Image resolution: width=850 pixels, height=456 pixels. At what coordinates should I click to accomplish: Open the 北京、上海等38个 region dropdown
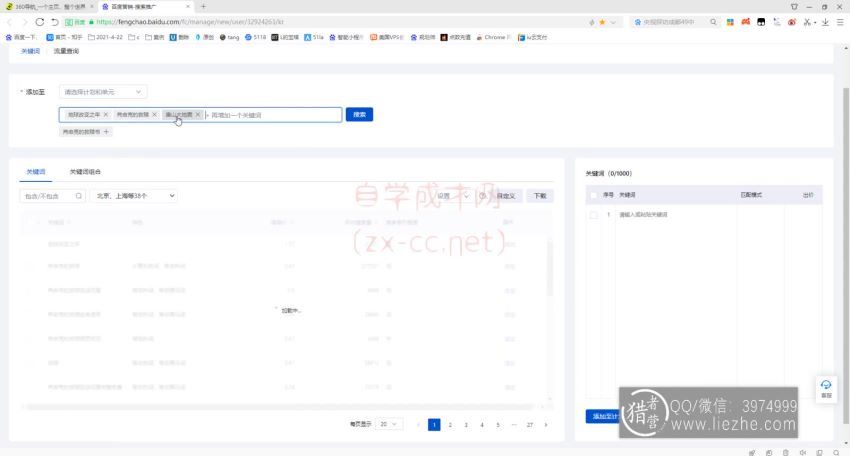[134, 196]
